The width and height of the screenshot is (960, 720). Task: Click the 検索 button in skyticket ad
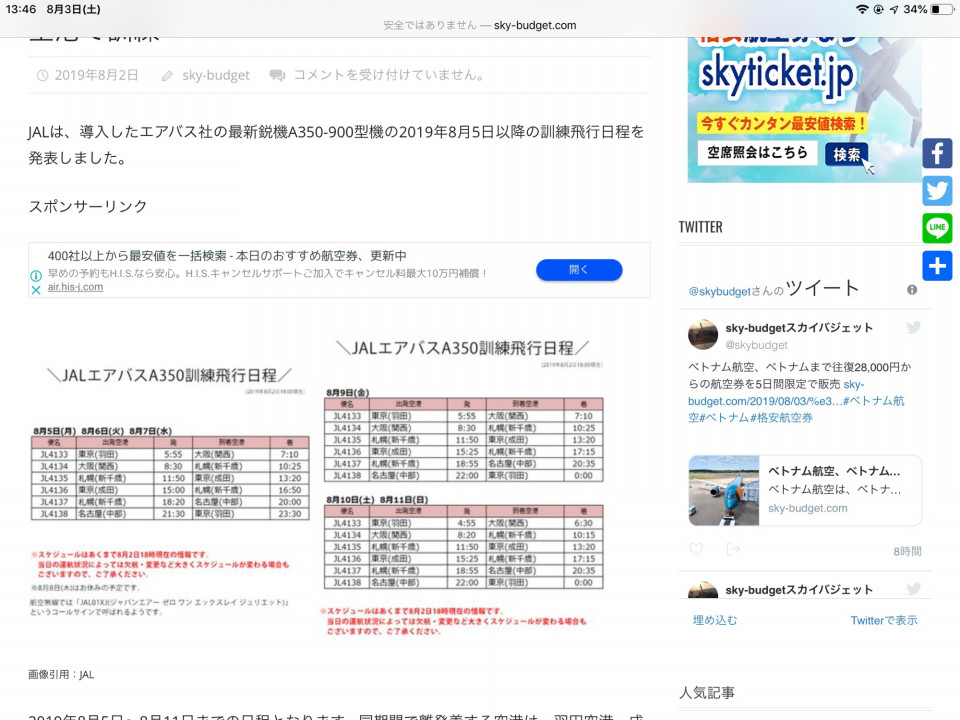coord(846,154)
